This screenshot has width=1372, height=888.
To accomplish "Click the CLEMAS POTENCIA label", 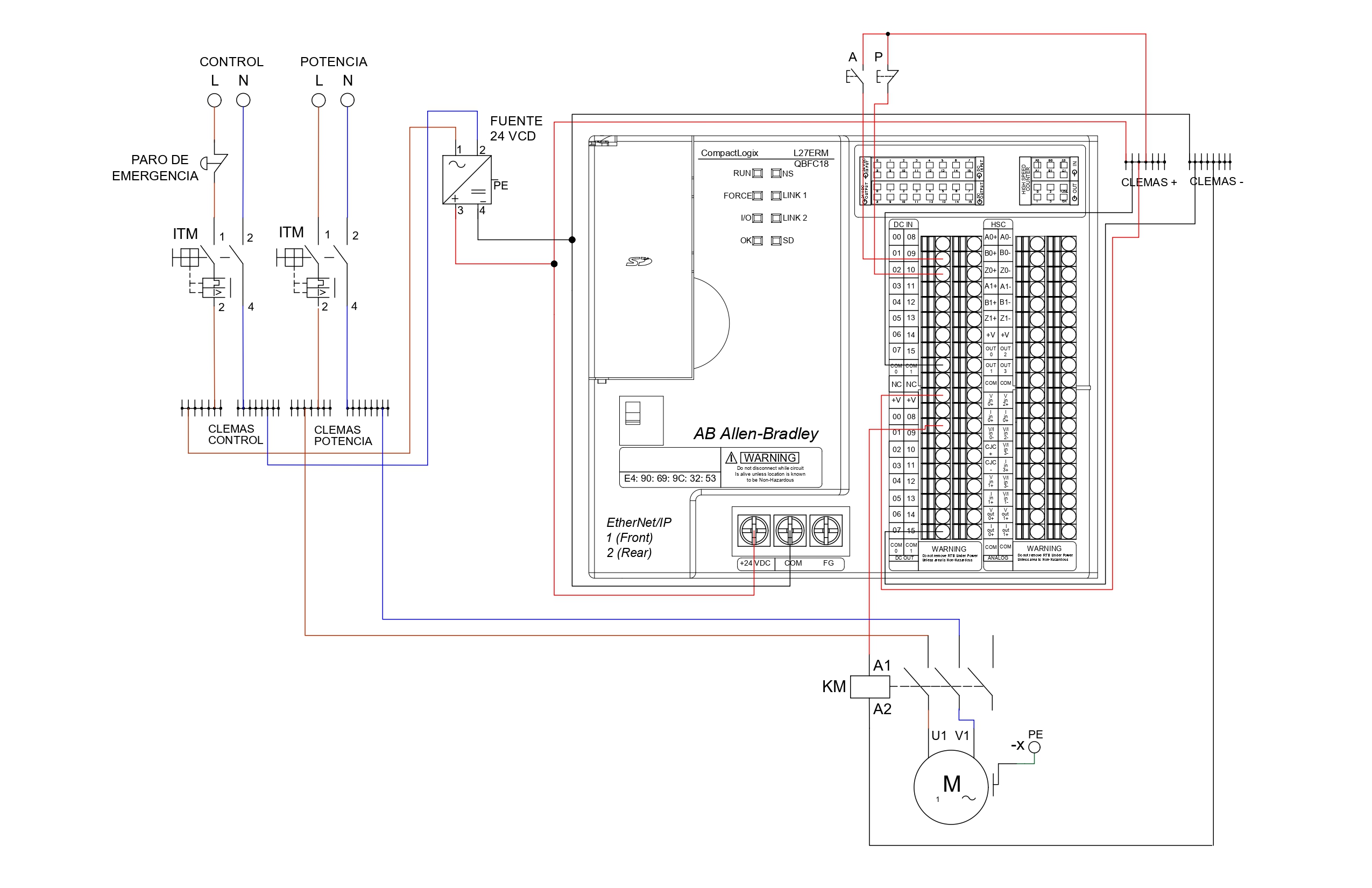I will point(343,436).
